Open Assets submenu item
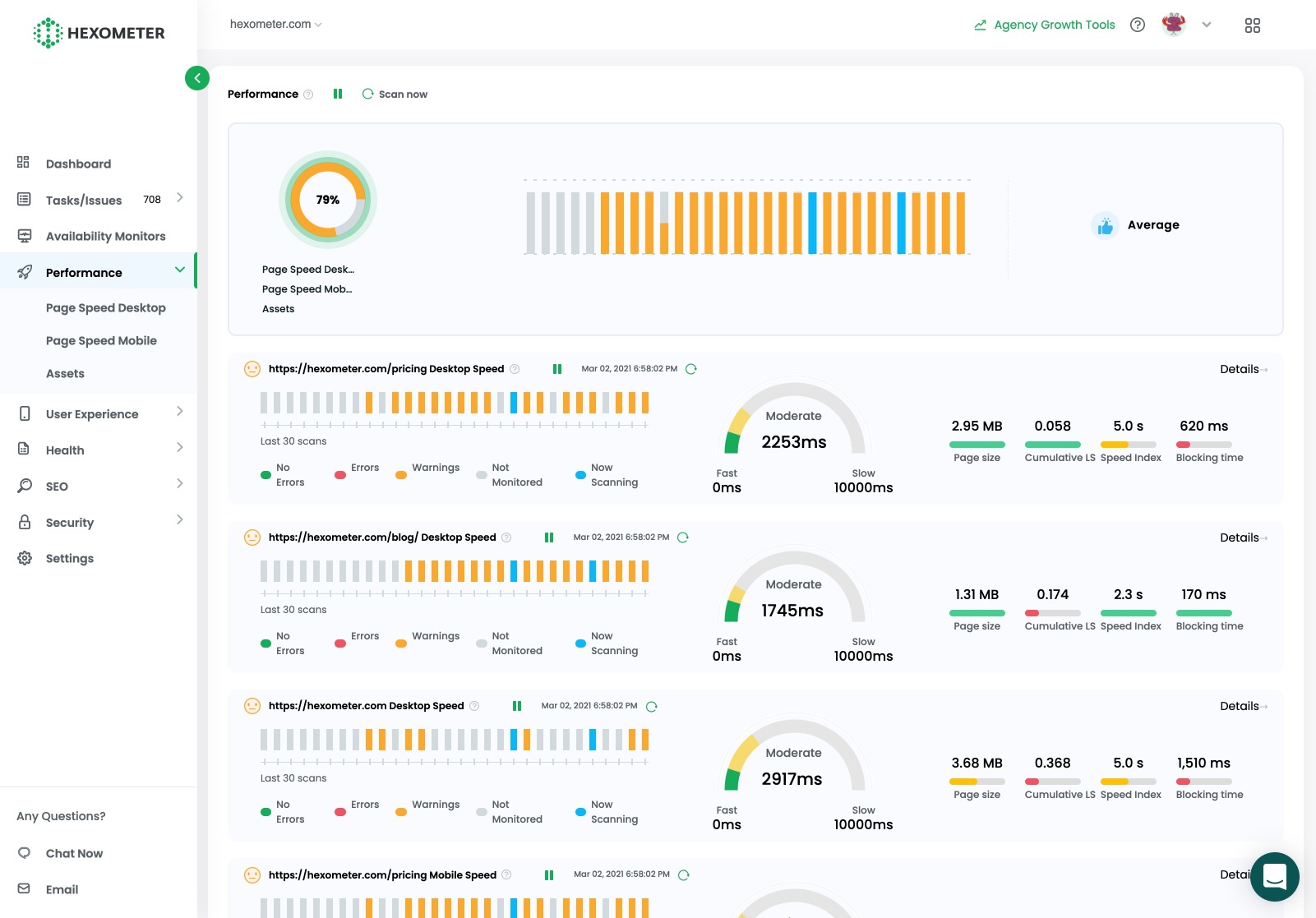Viewport: 1316px width, 918px height. [65, 373]
